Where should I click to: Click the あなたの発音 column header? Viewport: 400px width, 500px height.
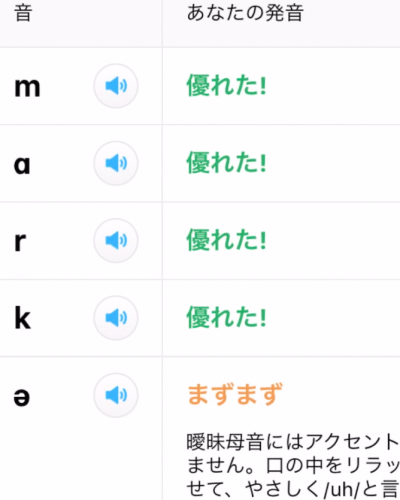[245, 13]
